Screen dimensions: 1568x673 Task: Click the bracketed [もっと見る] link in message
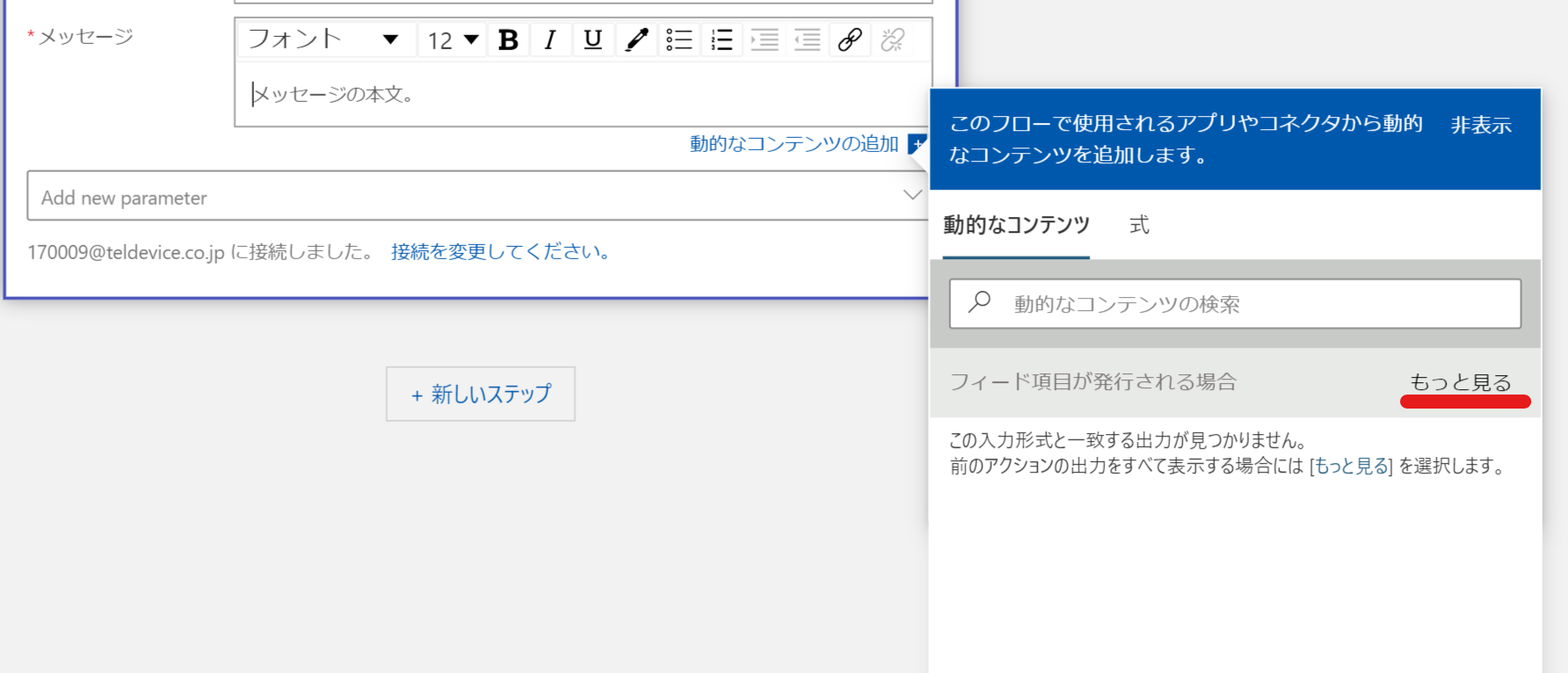pos(1351,466)
